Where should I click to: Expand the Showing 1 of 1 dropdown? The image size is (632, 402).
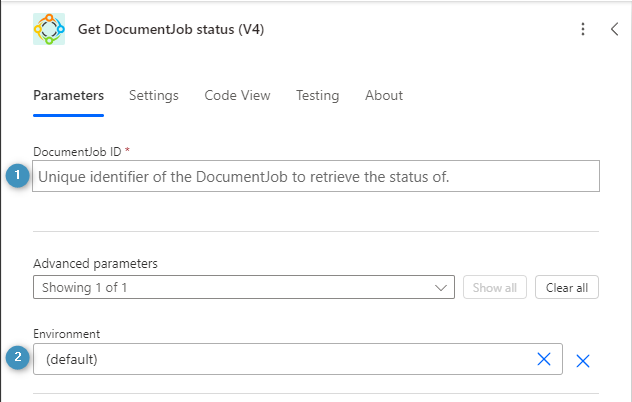pyautogui.click(x=244, y=287)
